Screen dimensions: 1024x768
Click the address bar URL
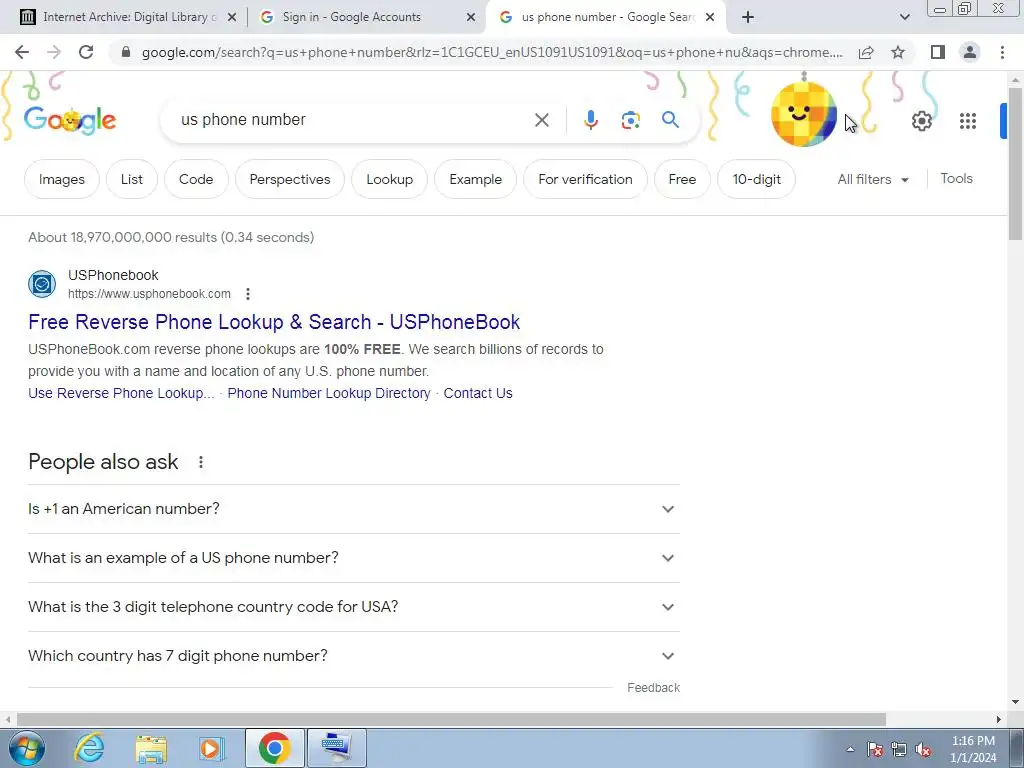coord(492,52)
